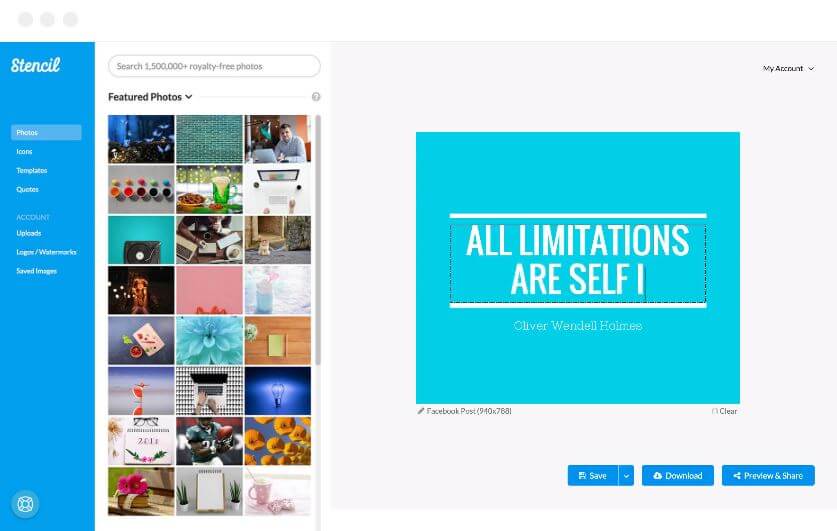Viewport: 837px width, 531px height.
Task: Click the Download cloud icon button
Action: click(x=677, y=475)
